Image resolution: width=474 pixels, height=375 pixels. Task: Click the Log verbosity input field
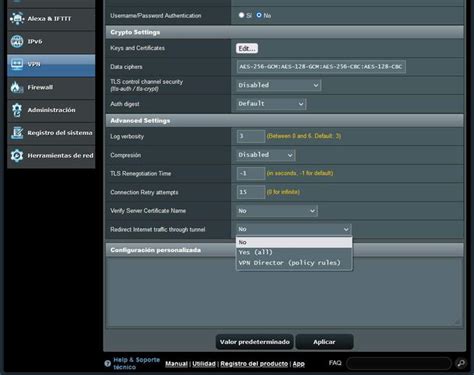(251, 136)
